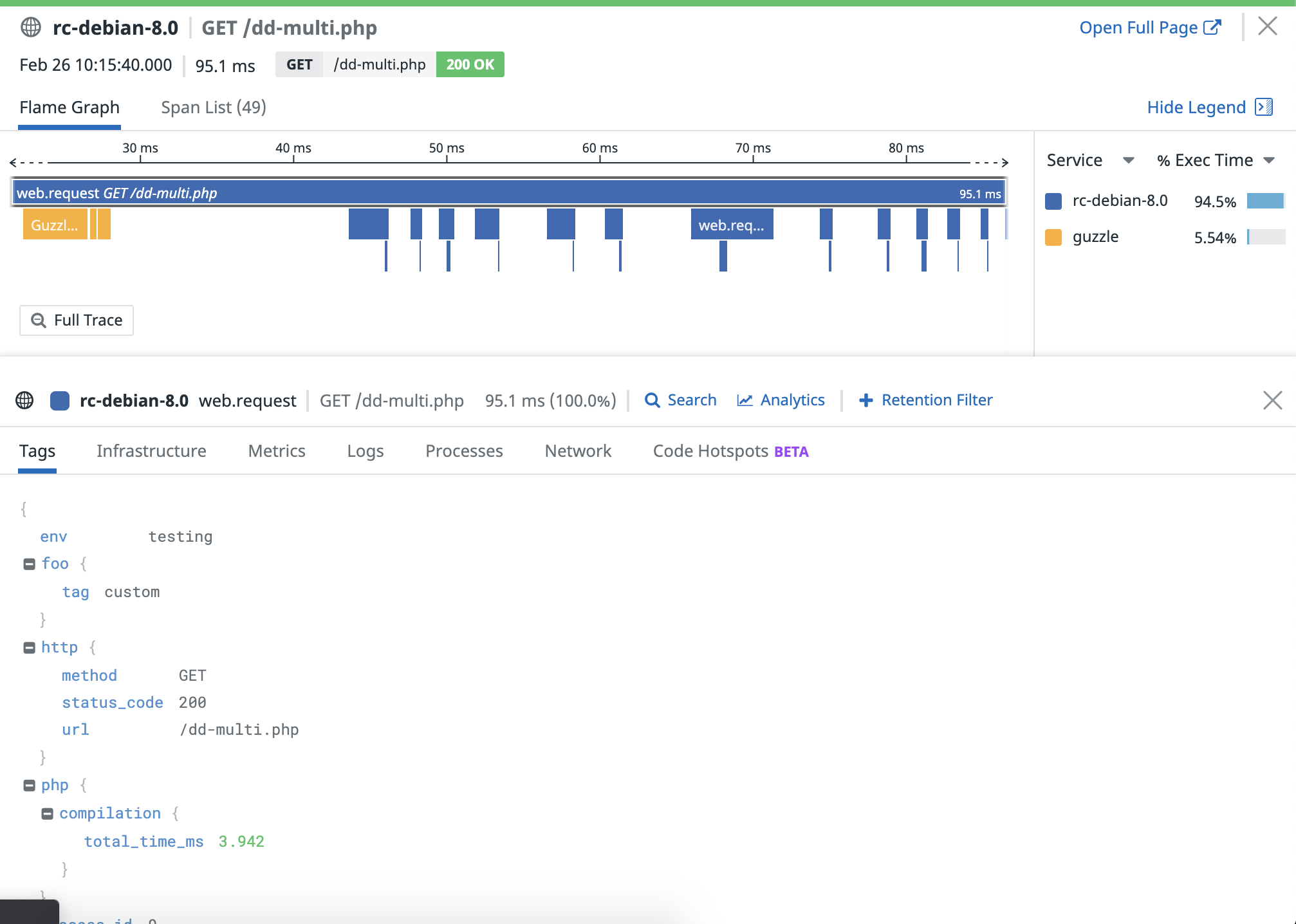
Task: Click the Full Trace button
Action: [x=77, y=320]
